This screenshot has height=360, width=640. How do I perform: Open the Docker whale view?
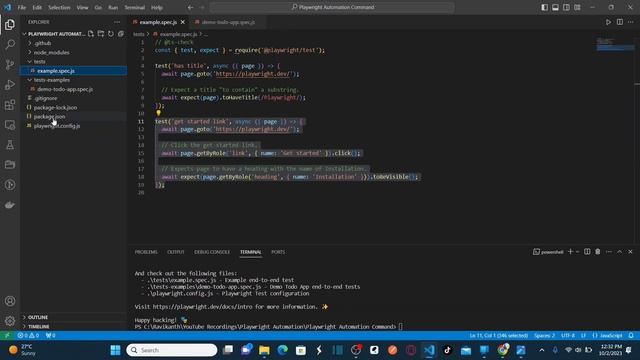[x=10, y=205]
